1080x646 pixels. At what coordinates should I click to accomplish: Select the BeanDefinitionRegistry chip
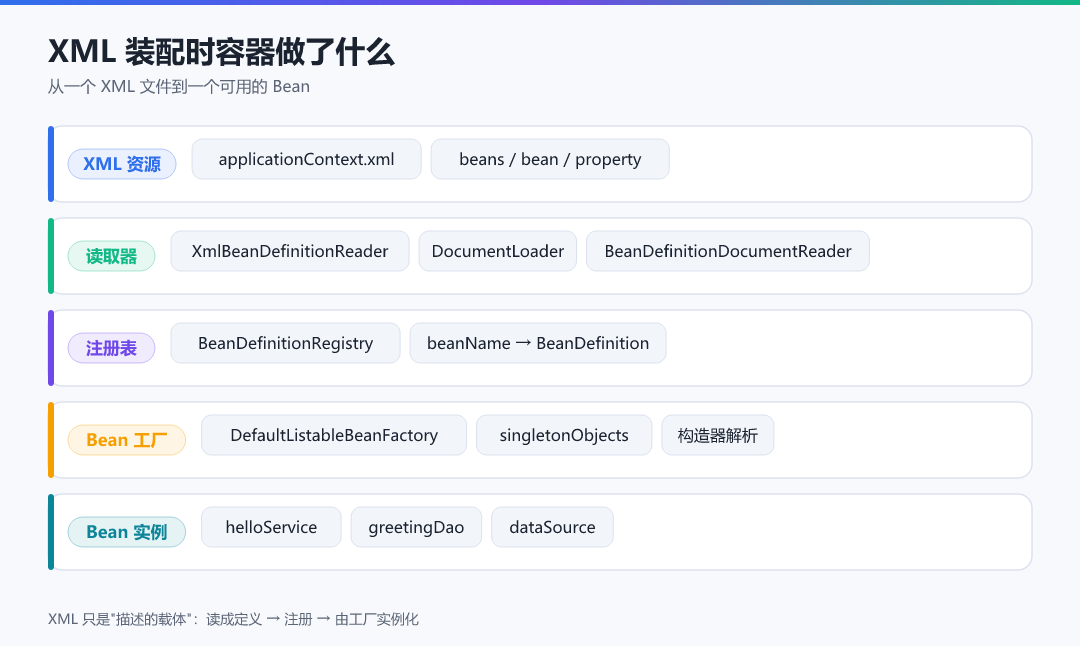(x=285, y=343)
